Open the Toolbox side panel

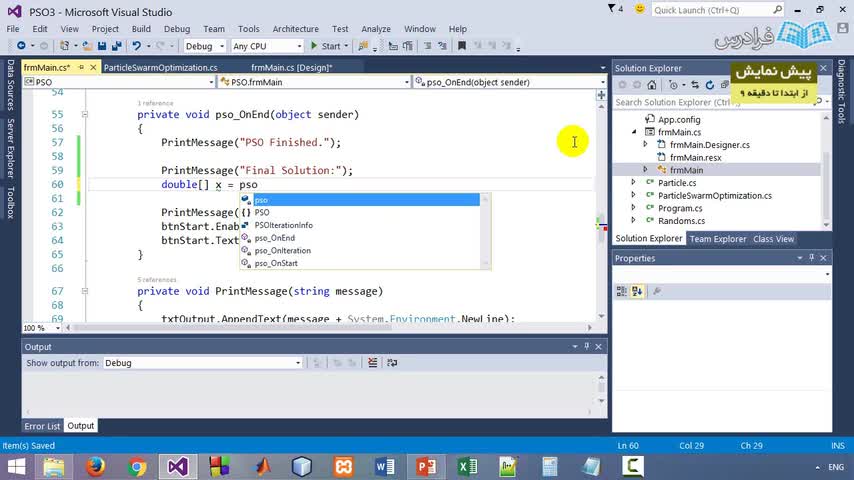pyautogui.click(x=10, y=202)
